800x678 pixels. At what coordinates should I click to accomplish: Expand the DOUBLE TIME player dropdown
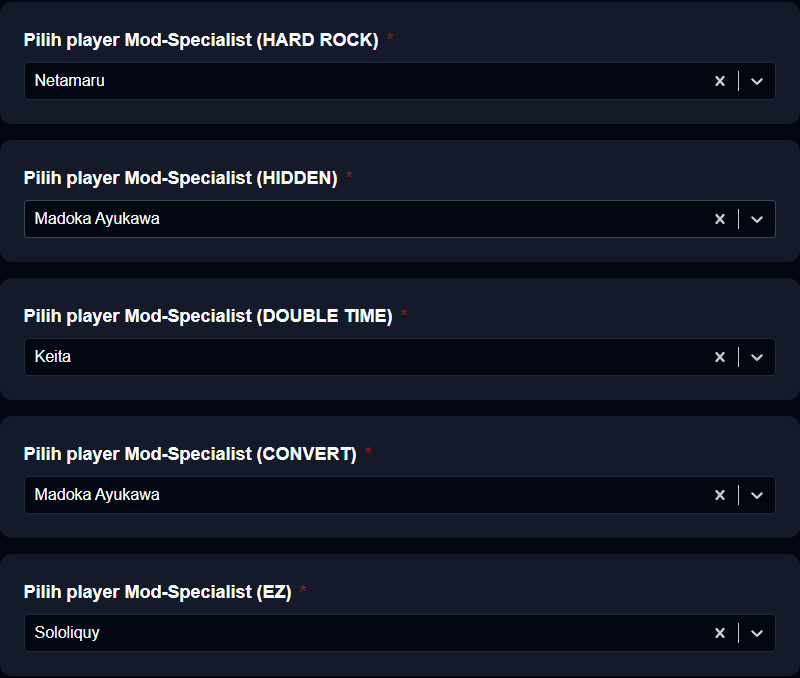(757, 357)
